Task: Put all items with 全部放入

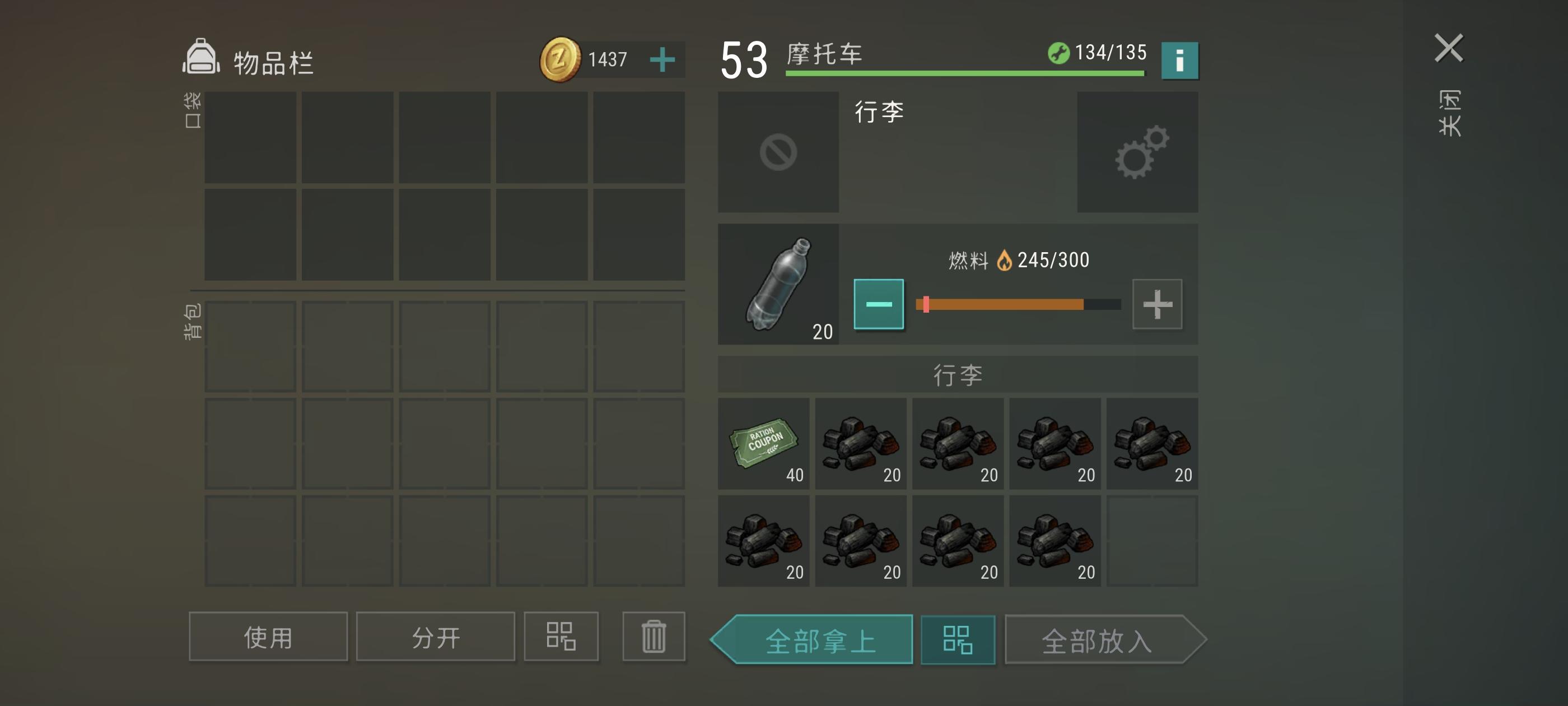Action: tap(1105, 639)
